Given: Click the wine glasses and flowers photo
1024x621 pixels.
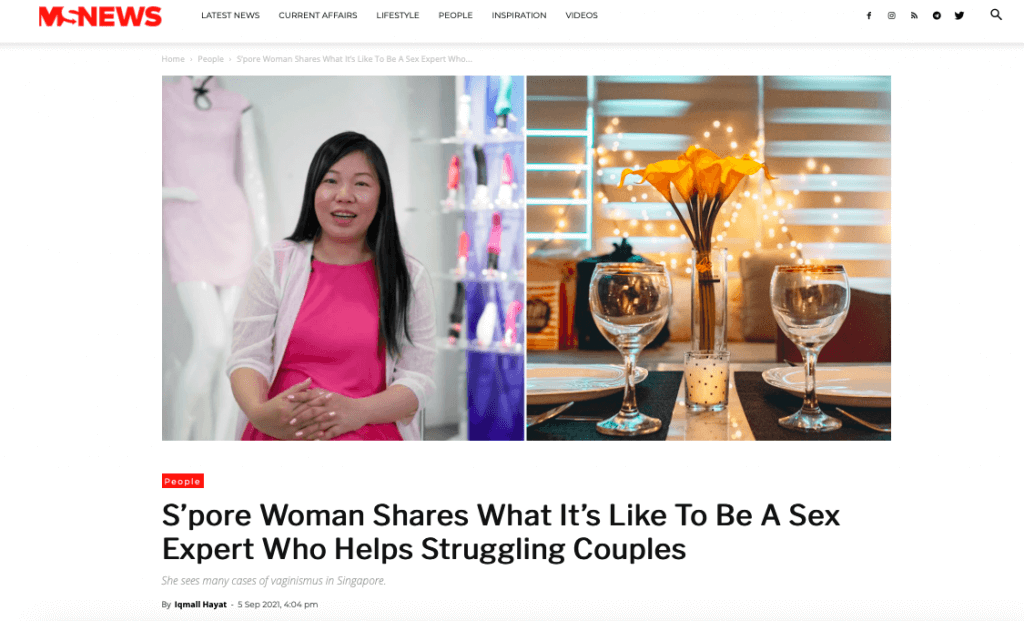Looking at the screenshot, I should point(709,258).
